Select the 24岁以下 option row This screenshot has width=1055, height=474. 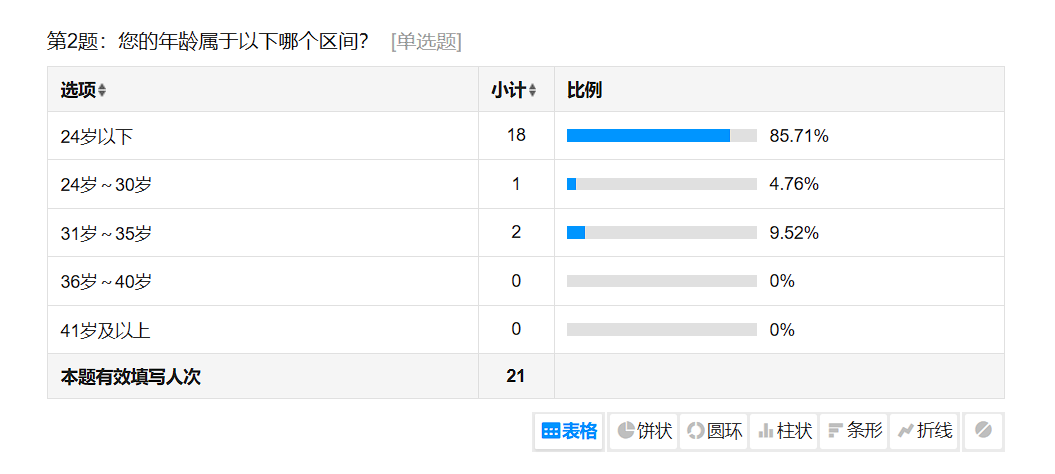tap(96, 137)
